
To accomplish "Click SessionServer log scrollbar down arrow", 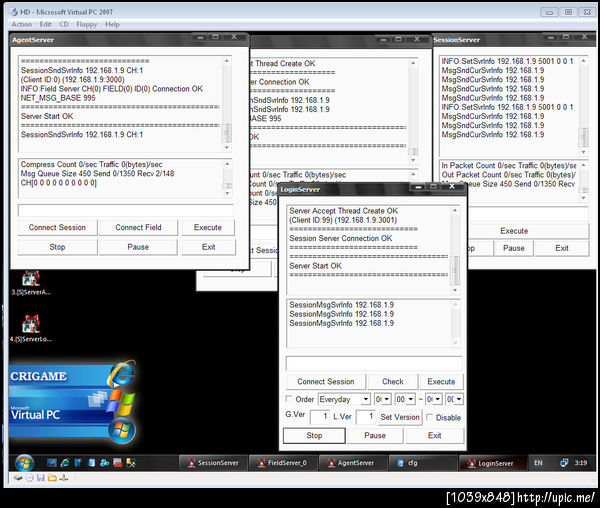I will pos(583,152).
